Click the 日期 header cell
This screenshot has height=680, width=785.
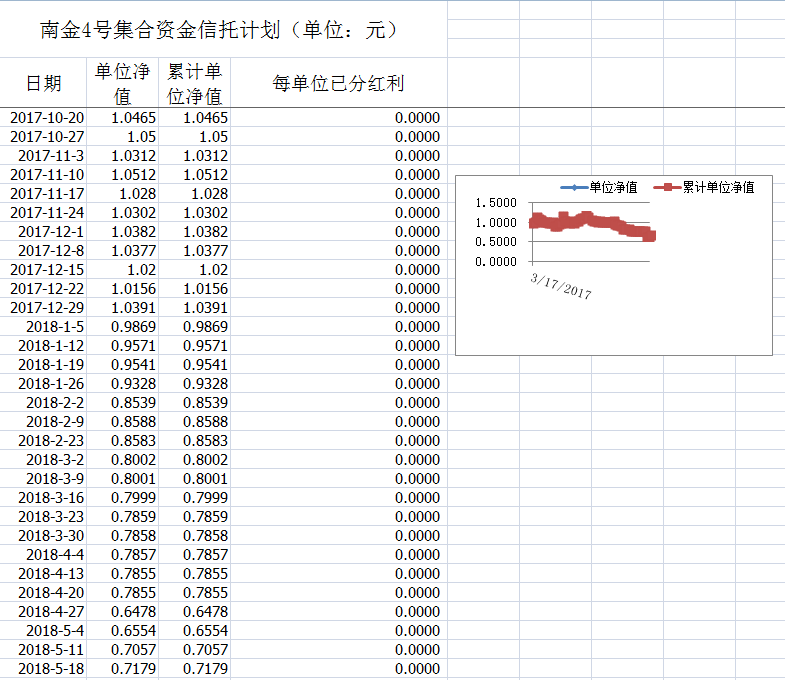[44, 83]
